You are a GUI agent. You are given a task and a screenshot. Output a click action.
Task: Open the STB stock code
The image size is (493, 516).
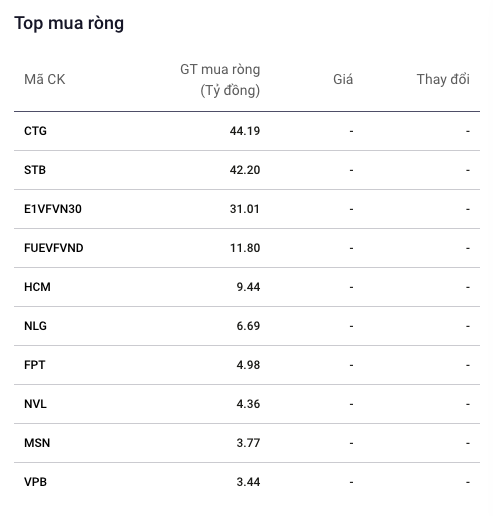click(x=35, y=170)
